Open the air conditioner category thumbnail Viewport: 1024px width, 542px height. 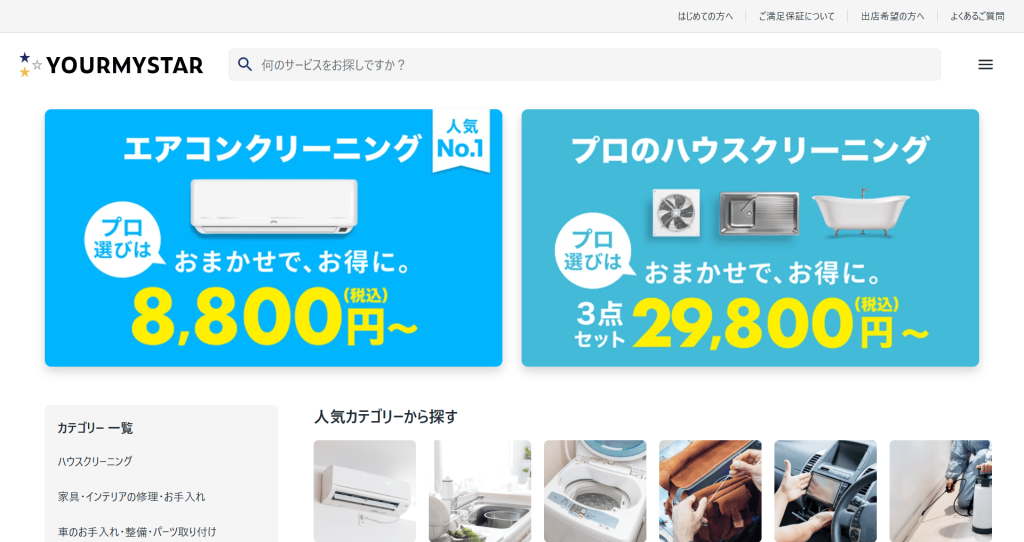364,491
